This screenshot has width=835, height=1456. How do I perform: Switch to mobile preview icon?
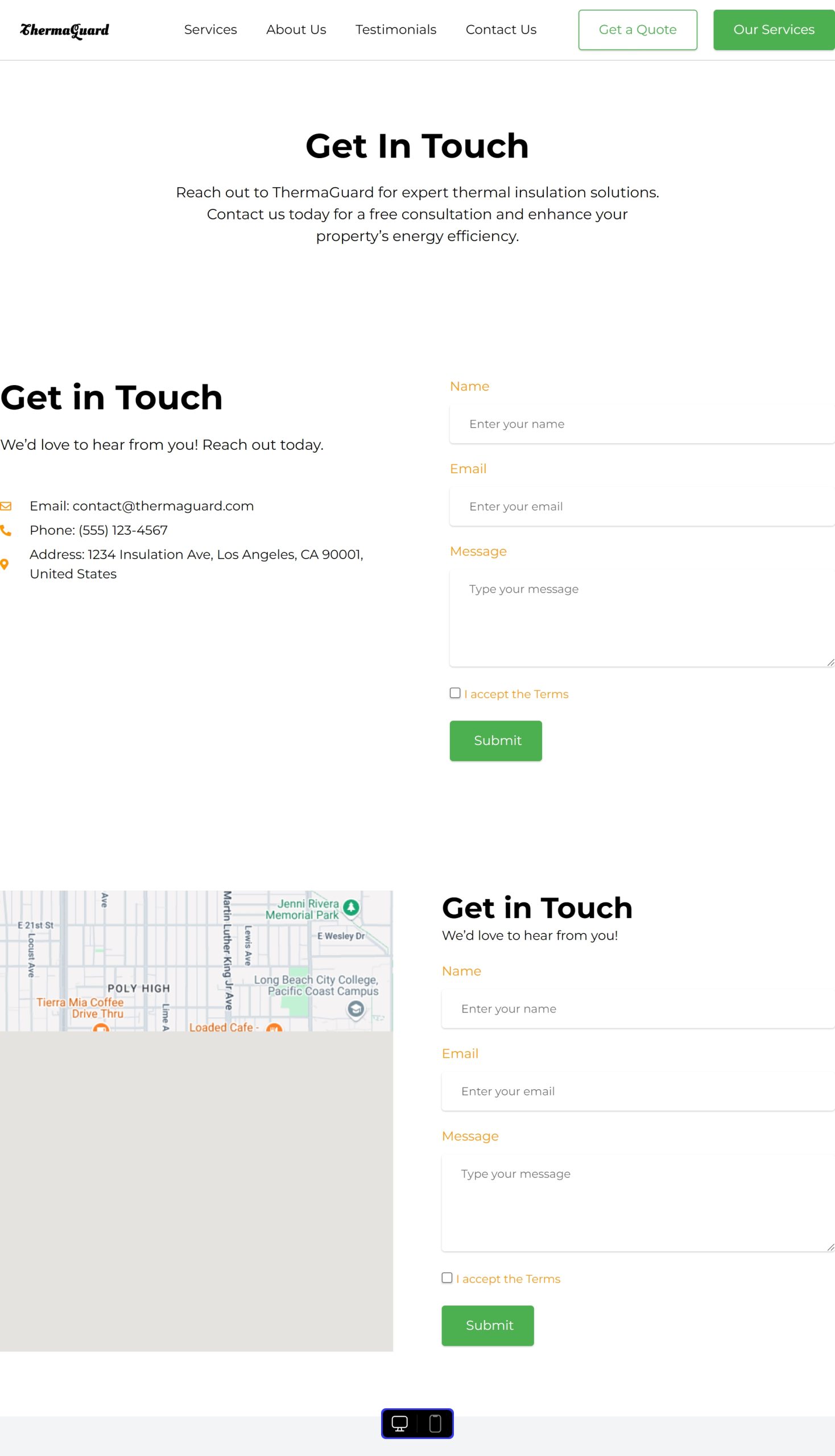(x=435, y=1424)
